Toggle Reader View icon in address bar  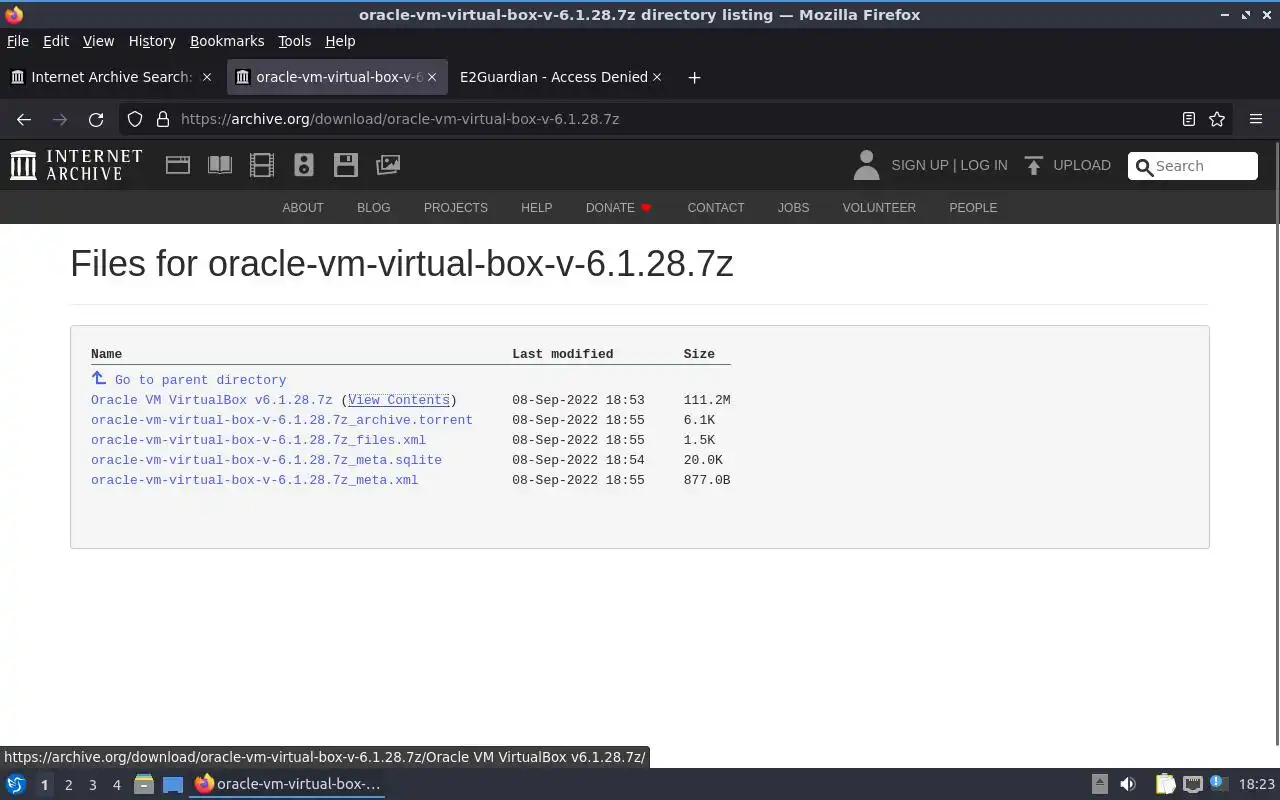coord(1189,119)
